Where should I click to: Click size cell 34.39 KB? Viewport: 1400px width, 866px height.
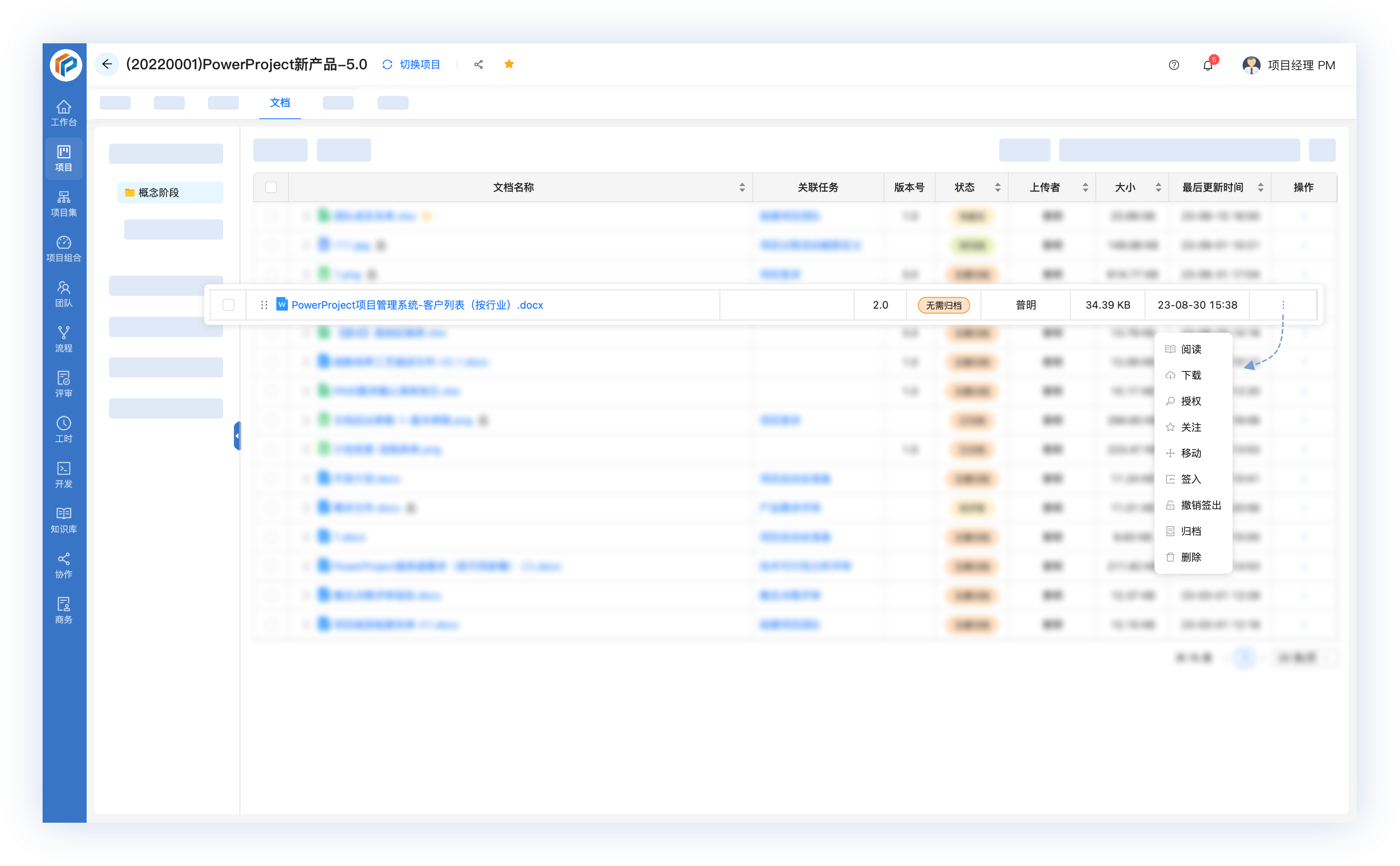pyautogui.click(x=1108, y=305)
